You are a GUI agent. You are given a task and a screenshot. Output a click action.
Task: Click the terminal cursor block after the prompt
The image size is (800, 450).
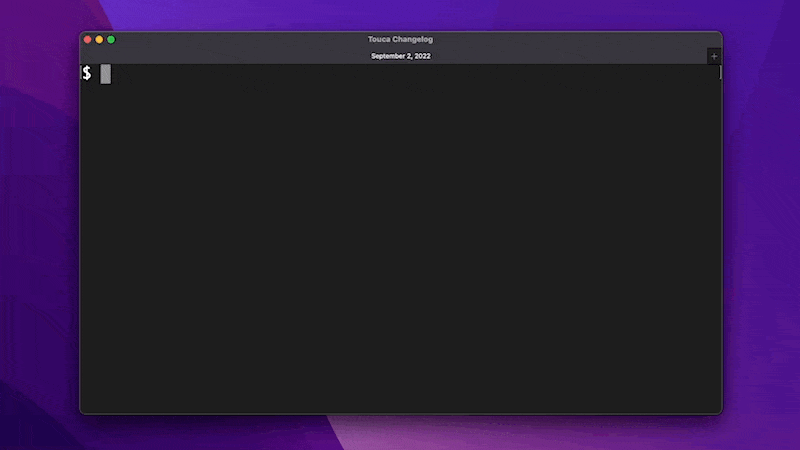[x=106, y=74]
